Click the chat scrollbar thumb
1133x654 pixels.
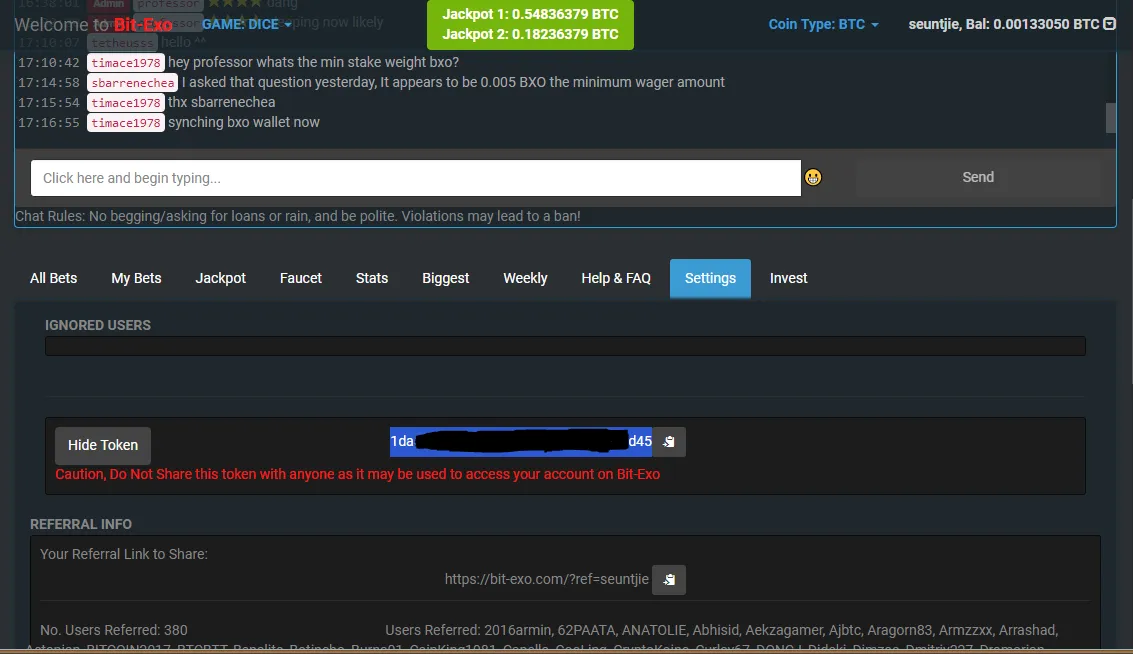tap(1111, 118)
